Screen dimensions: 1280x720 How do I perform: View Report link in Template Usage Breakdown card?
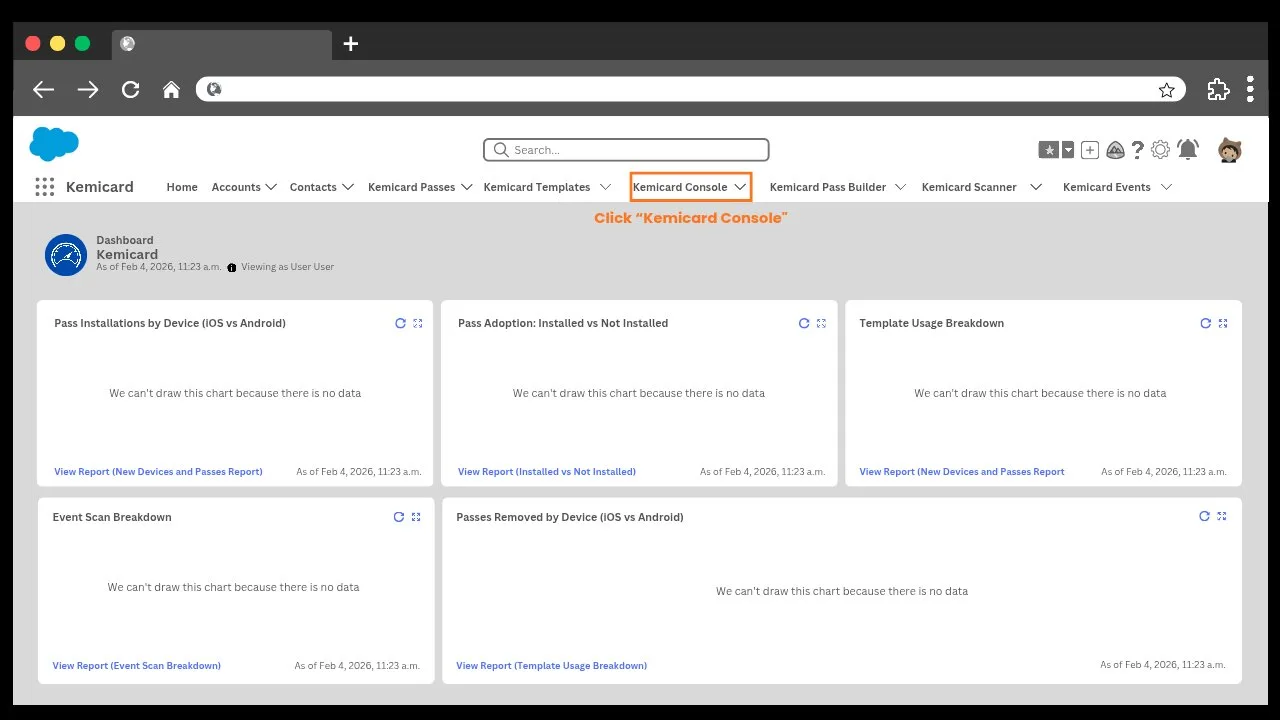point(962,472)
